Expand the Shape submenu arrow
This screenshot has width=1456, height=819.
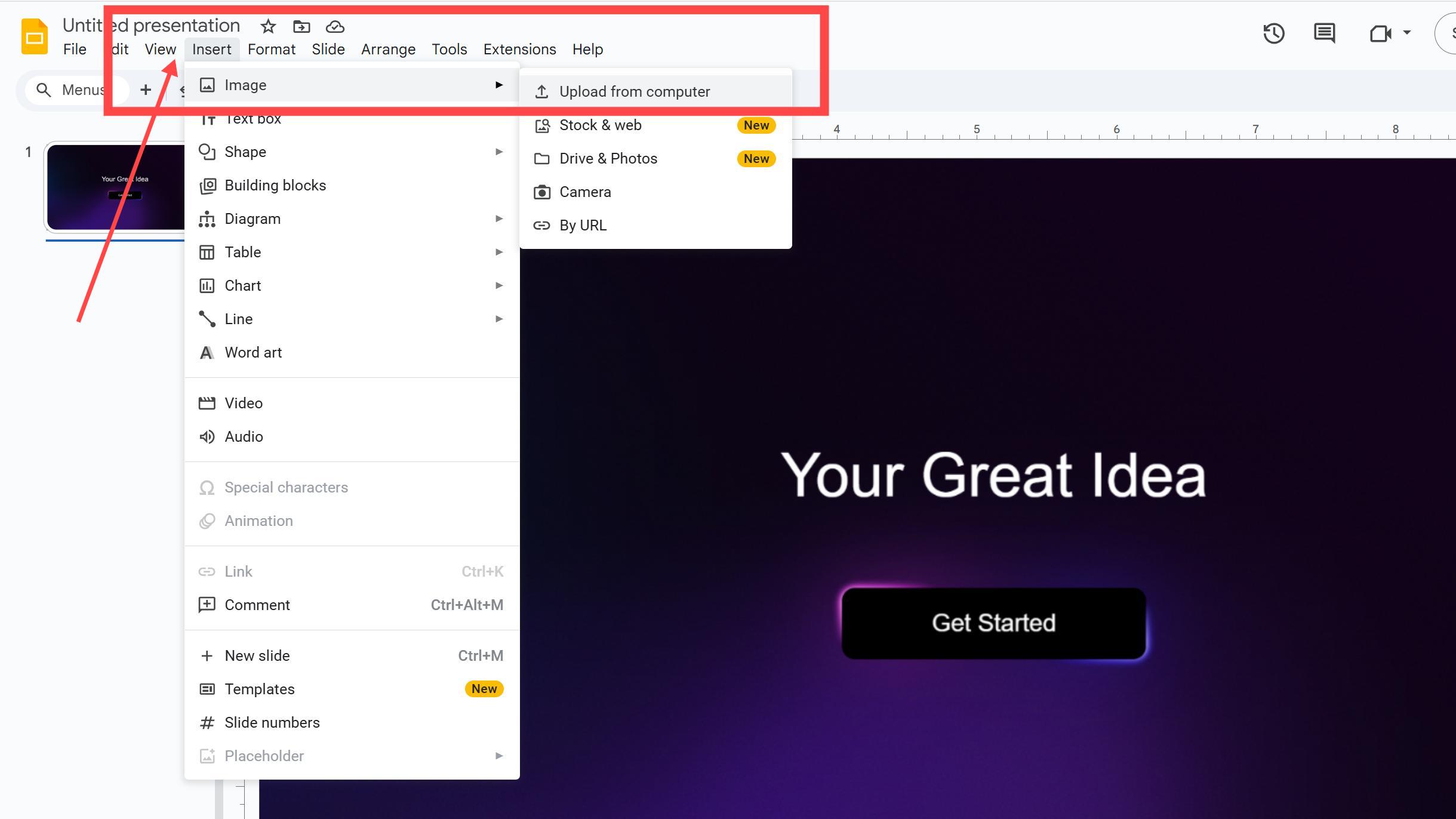[499, 152]
